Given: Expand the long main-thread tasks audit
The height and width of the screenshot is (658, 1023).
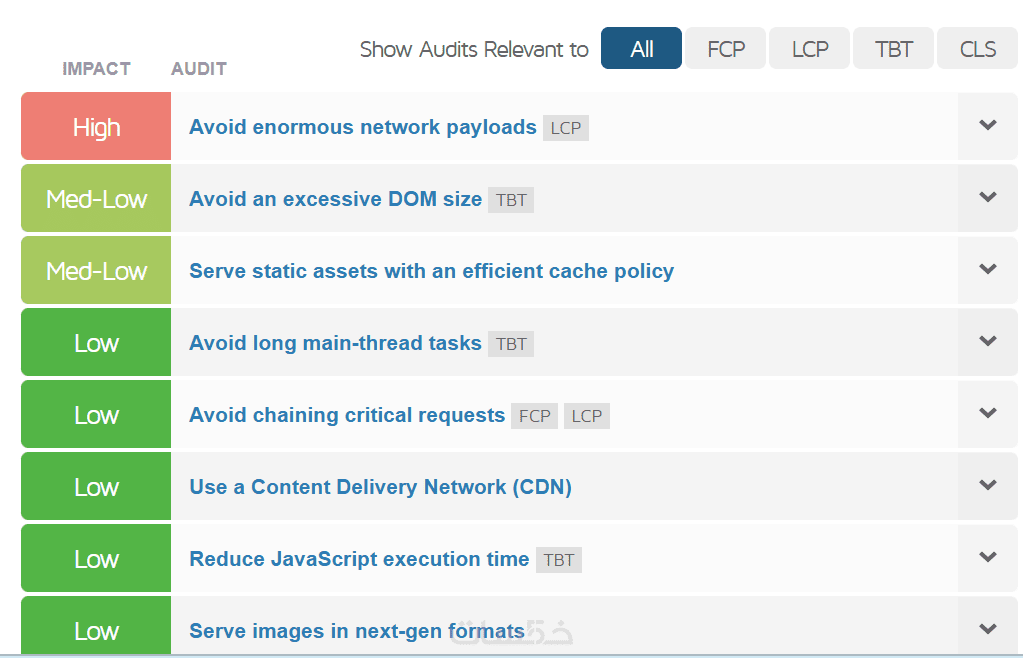Looking at the screenshot, I should pos(988,342).
